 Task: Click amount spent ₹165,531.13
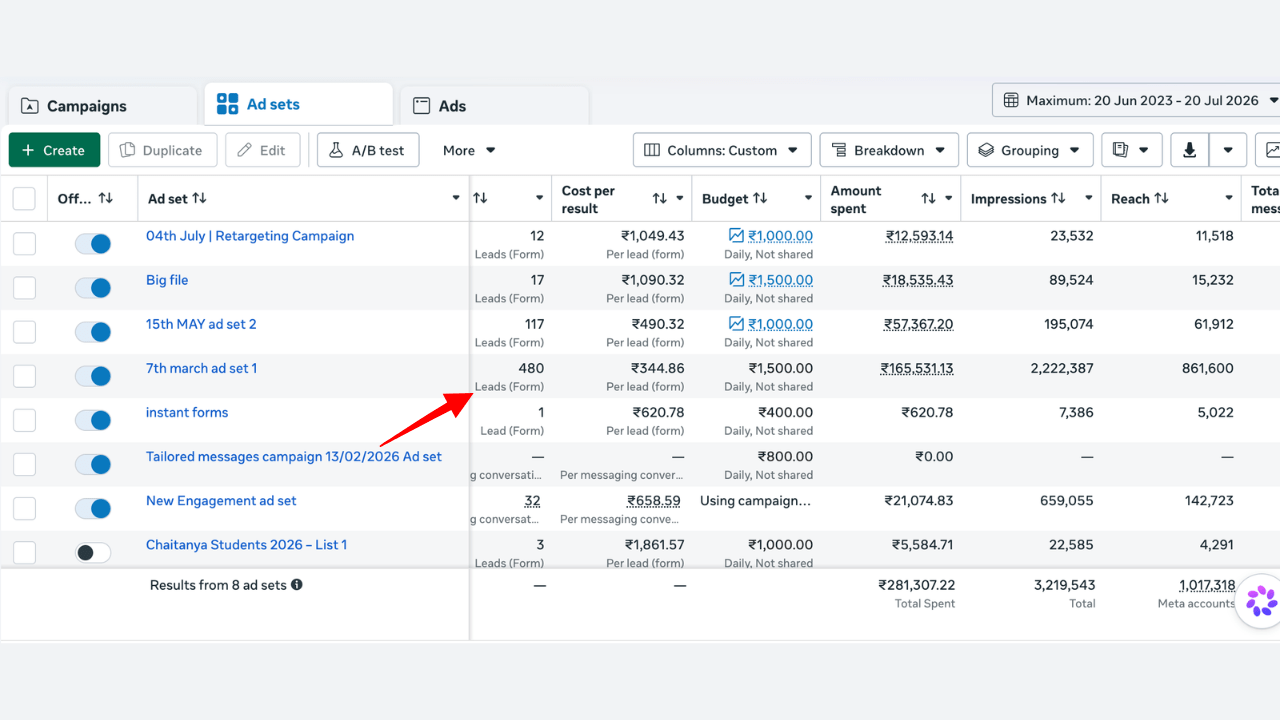pyautogui.click(x=918, y=368)
